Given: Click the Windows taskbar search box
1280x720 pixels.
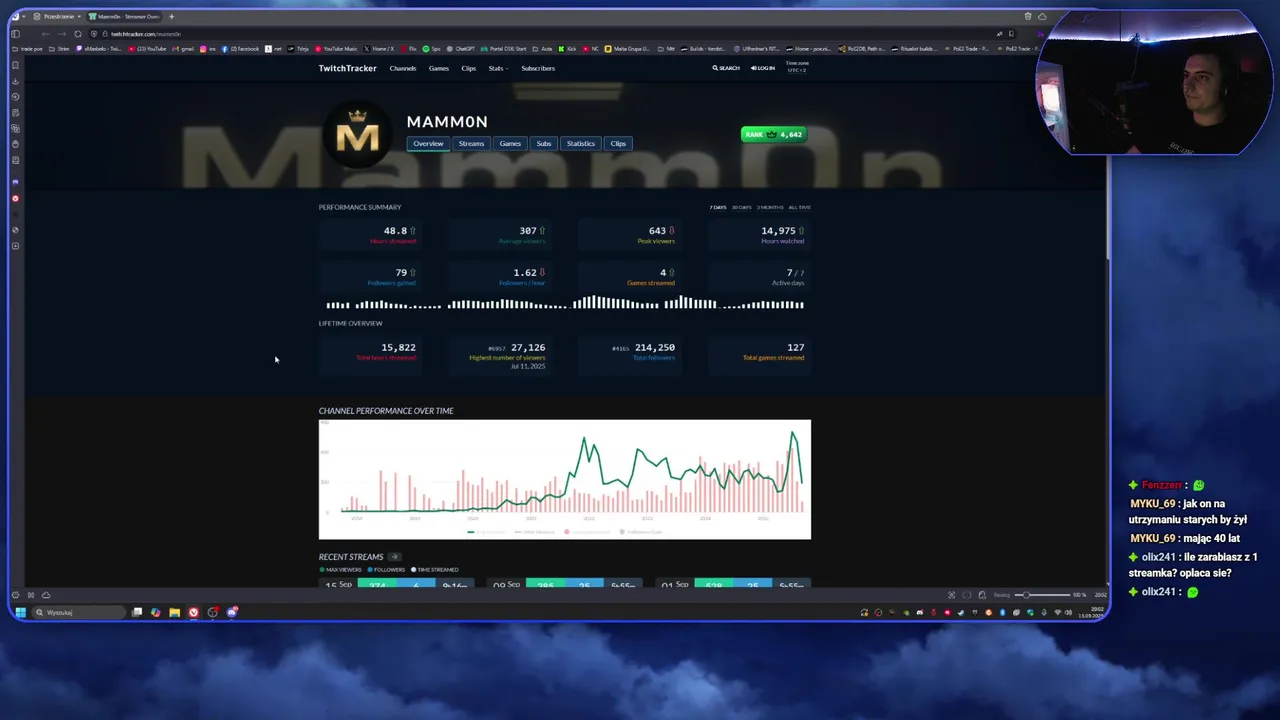Looking at the screenshot, I should [79, 612].
